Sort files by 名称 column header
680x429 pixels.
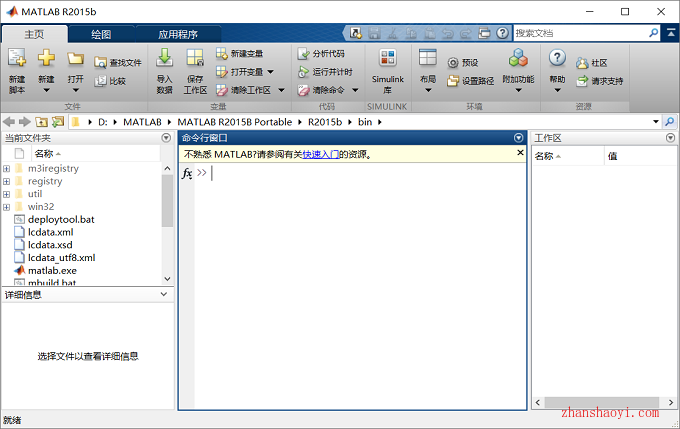(x=96, y=154)
